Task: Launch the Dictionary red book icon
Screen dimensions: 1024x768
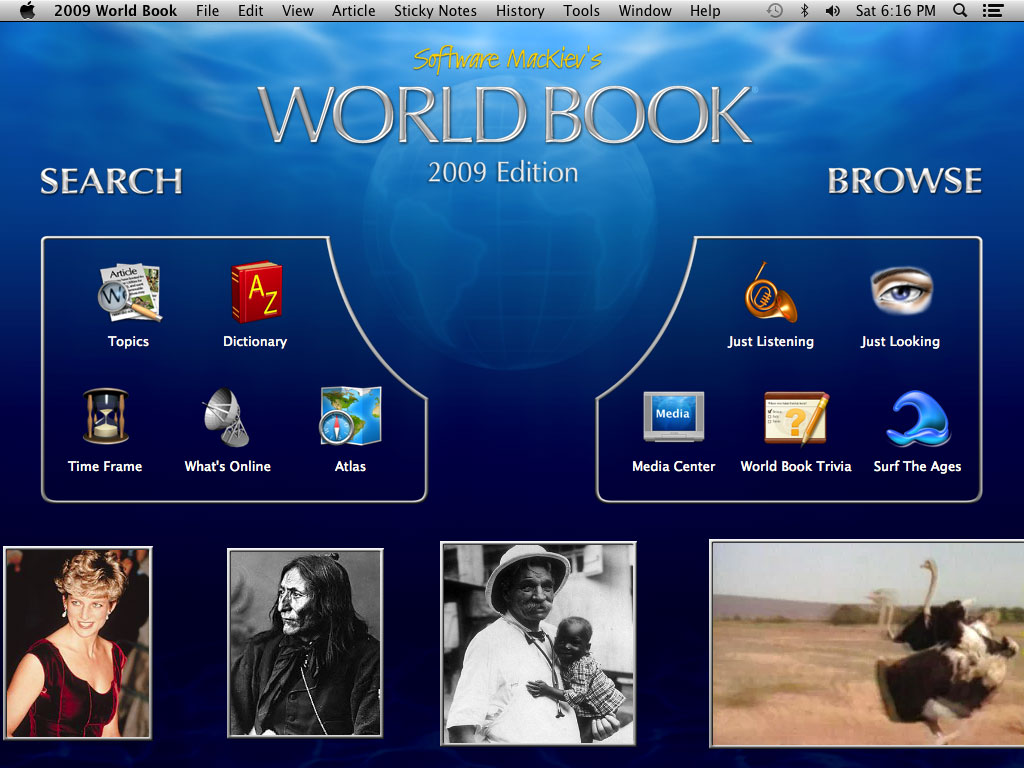Action: 255,293
